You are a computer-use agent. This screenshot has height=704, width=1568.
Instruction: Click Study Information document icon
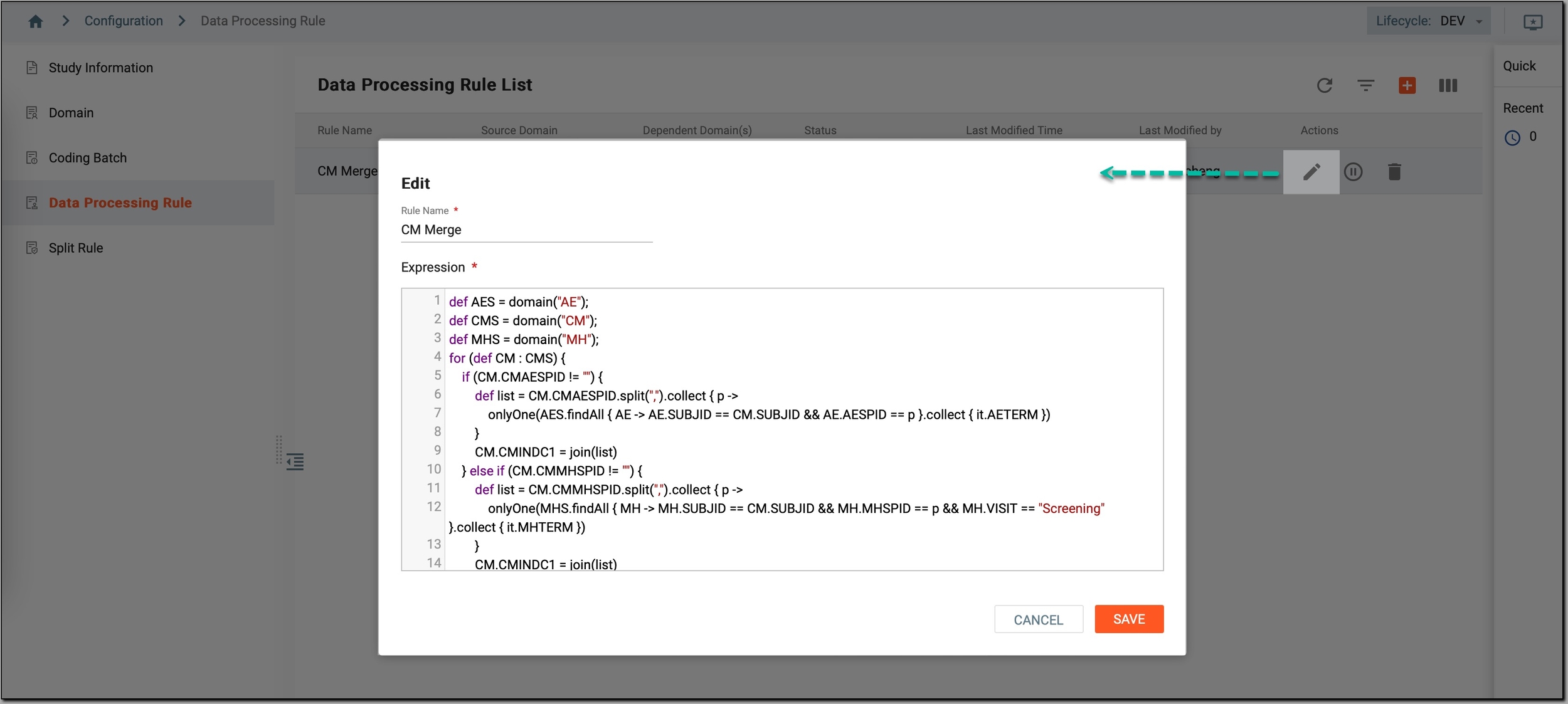tap(32, 68)
